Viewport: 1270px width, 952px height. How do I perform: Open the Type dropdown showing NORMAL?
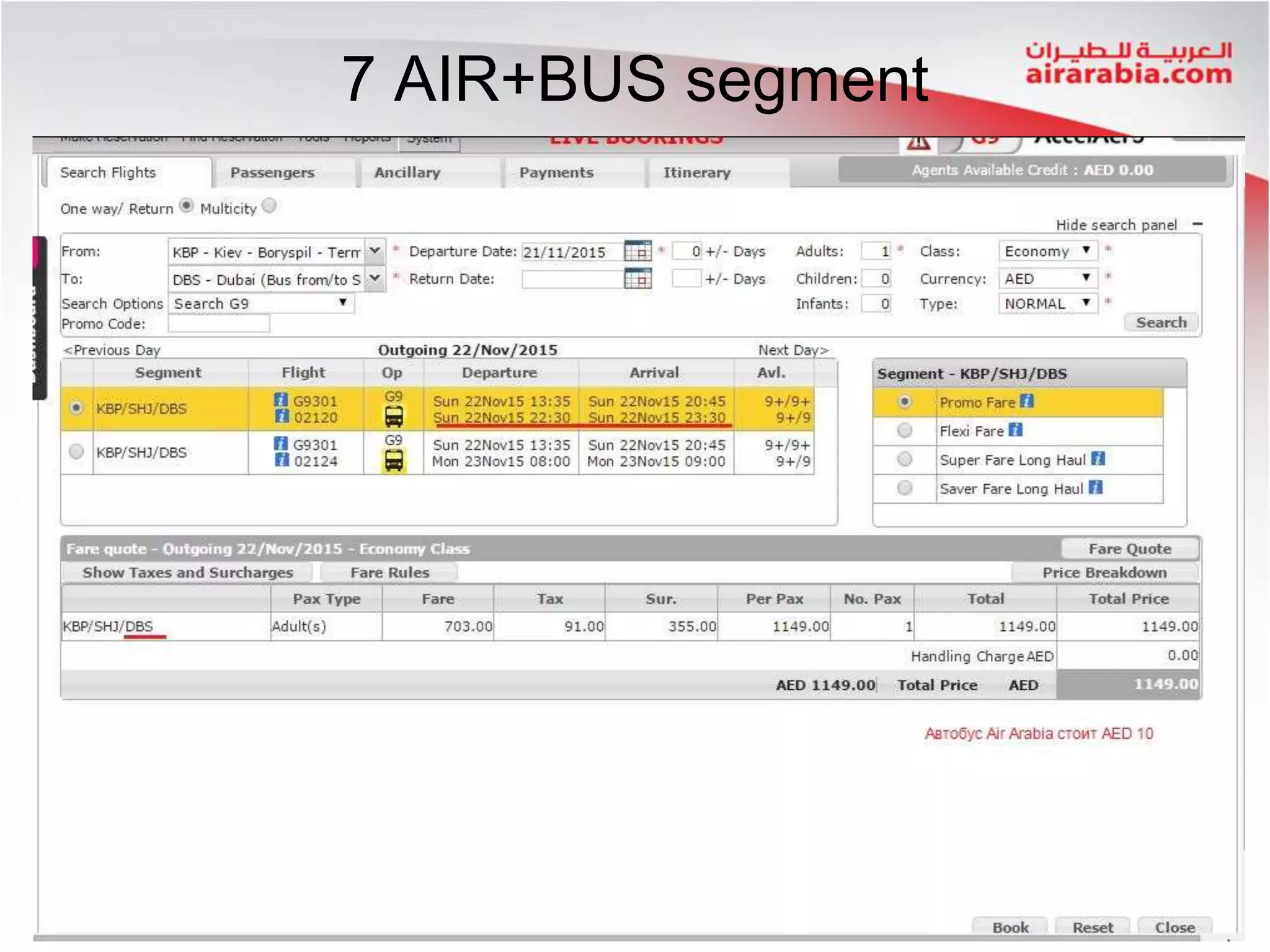pyautogui.click(x=1048, y=303)
